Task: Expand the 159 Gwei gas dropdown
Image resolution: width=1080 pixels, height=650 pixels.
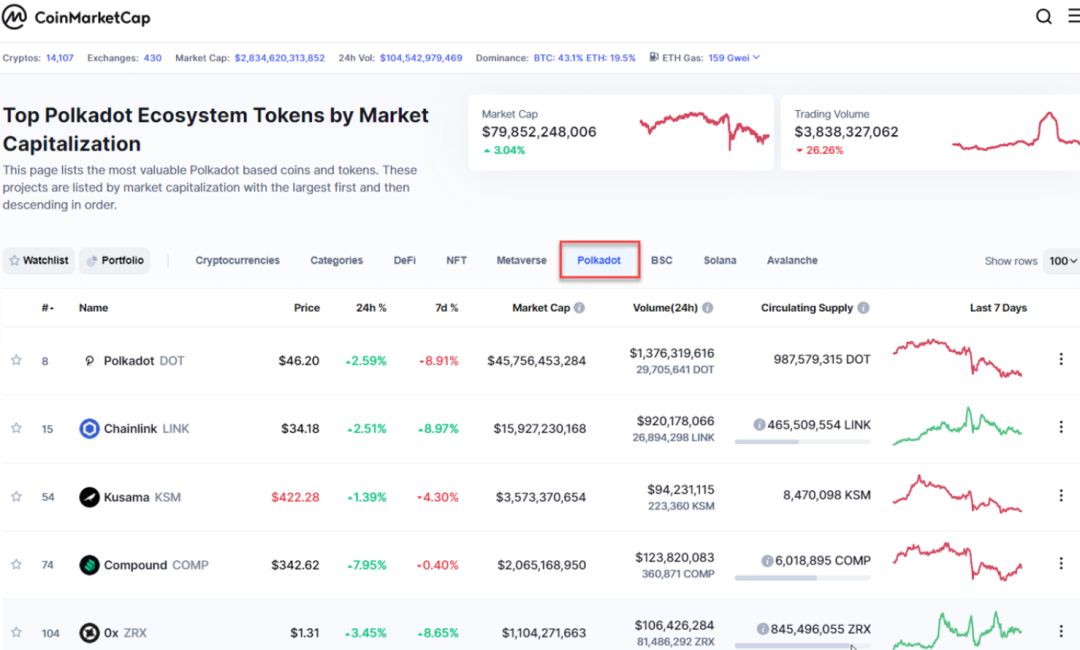Action: coord(734,58)
